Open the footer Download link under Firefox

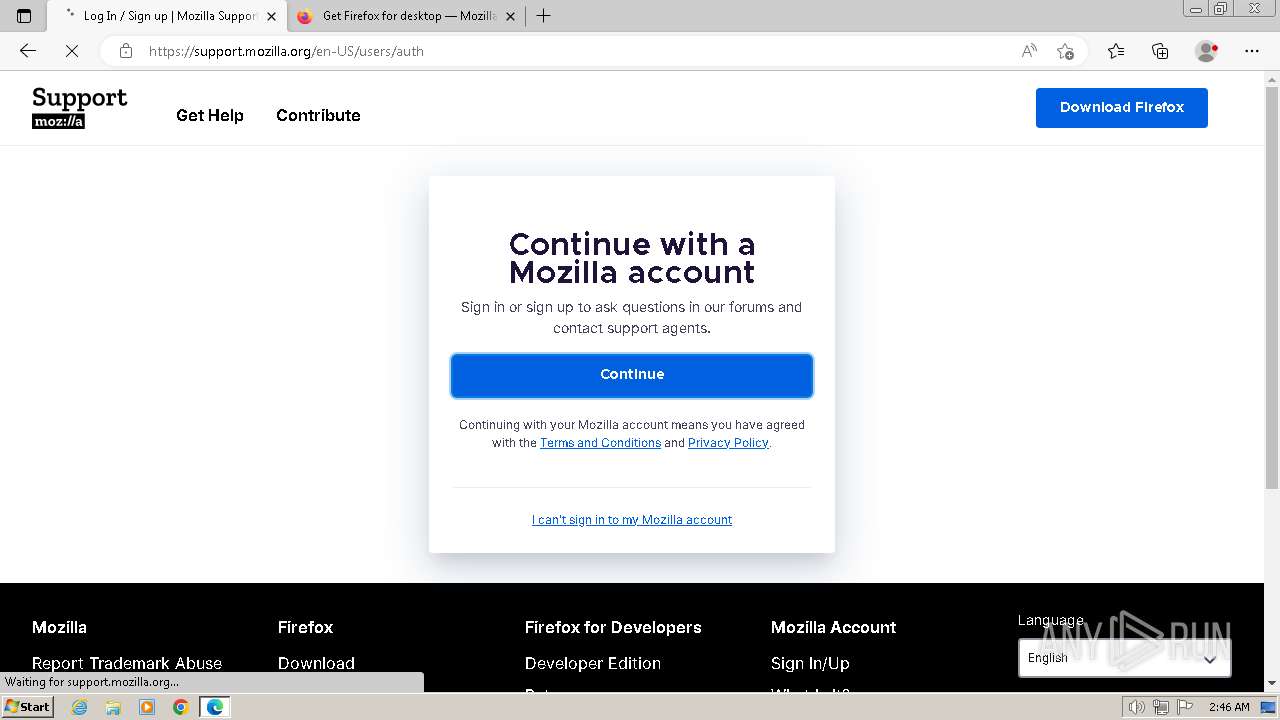click(x=316, y=663)
